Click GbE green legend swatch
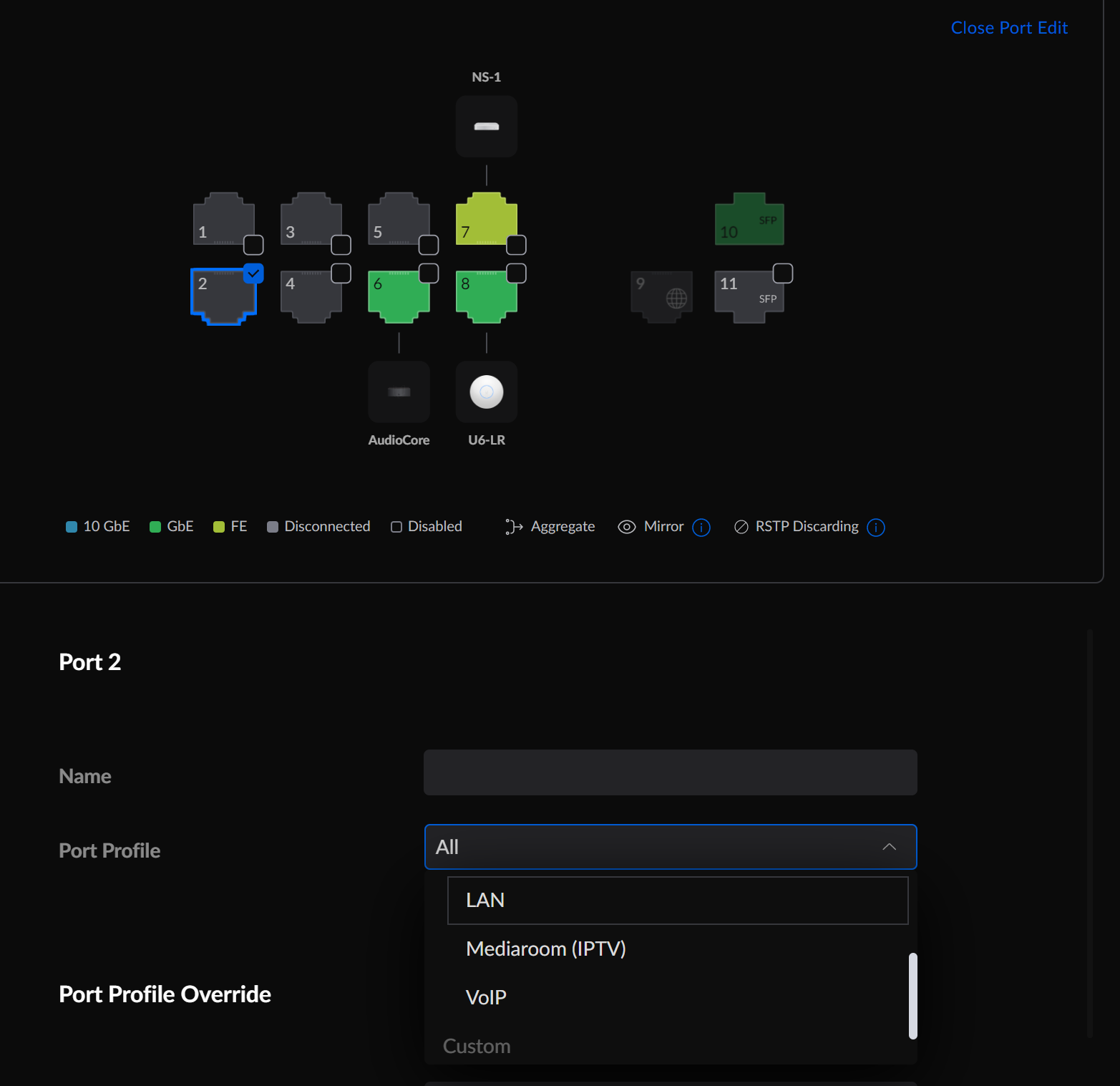Screen dimensions: 1120x1086 pos(155,527)
